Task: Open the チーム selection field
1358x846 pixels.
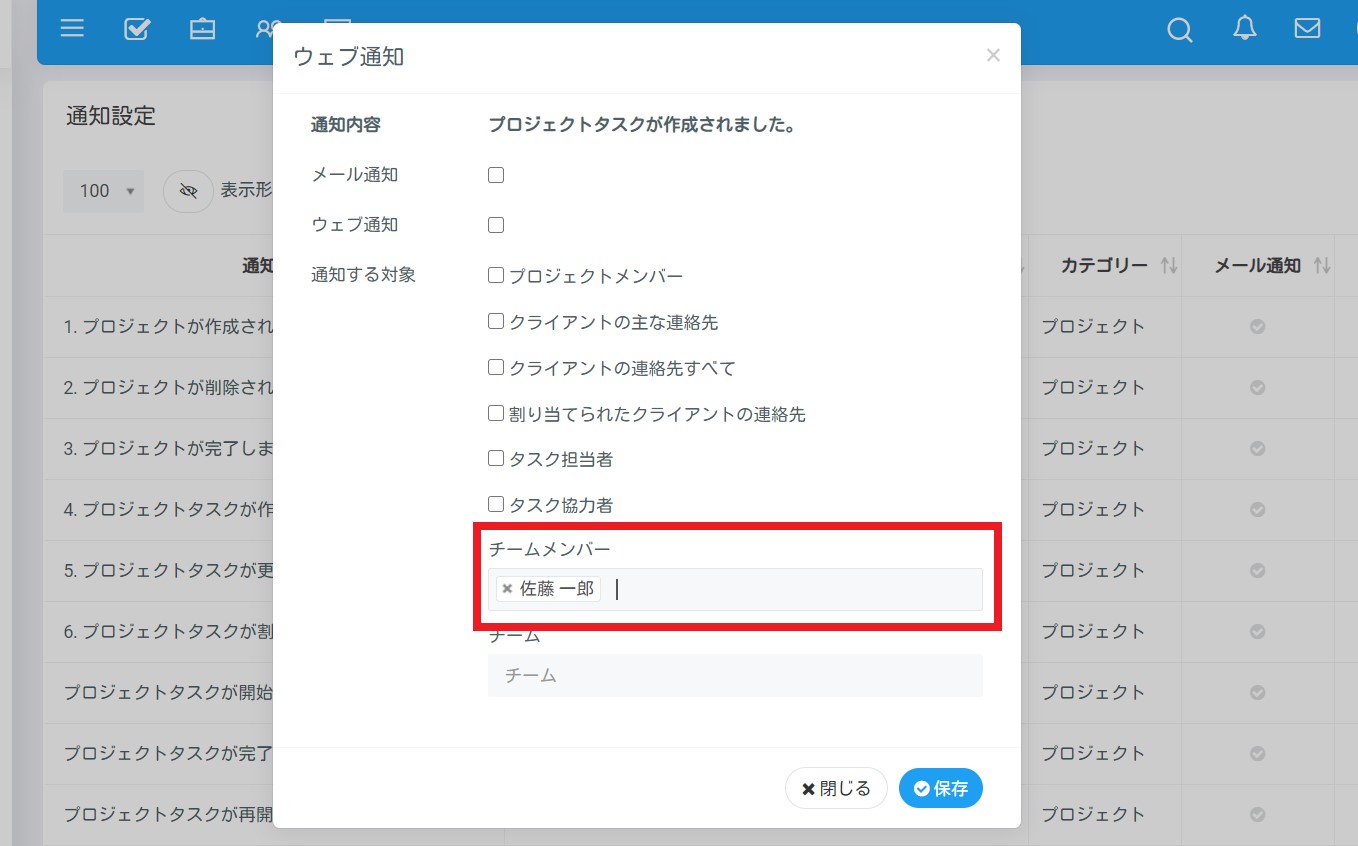Action: coord(735,675)
